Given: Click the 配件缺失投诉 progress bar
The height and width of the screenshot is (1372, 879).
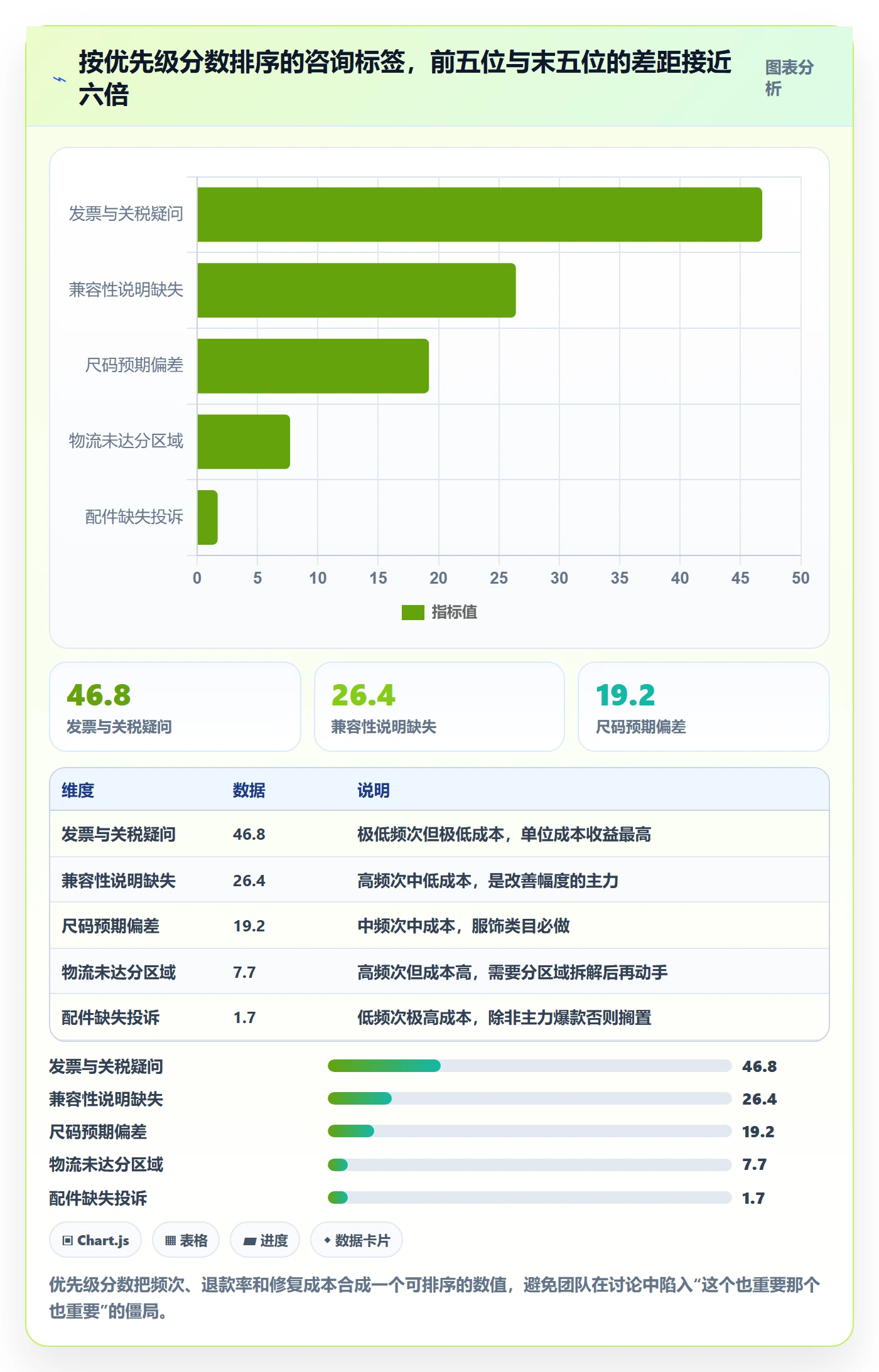Looking at the screenshot, I should pos(529,1198).
